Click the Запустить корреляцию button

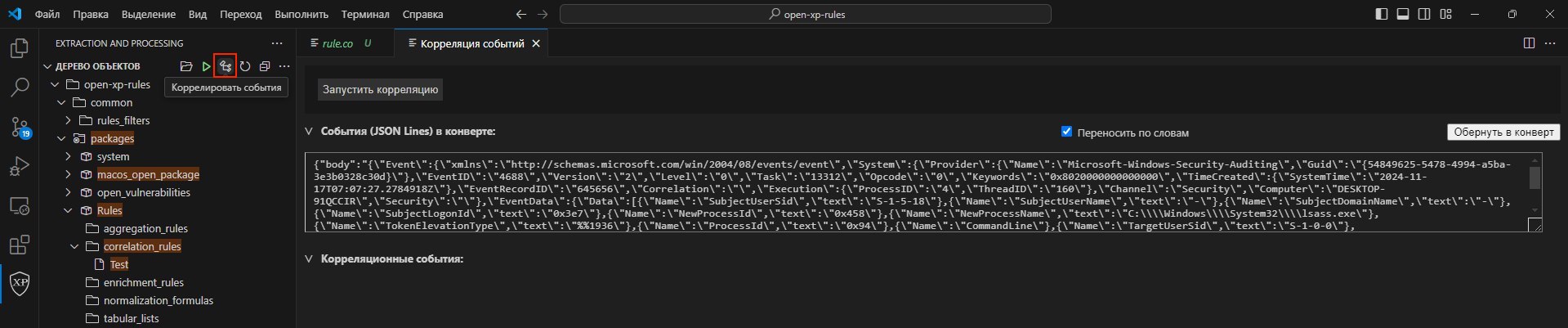(380, 89)
